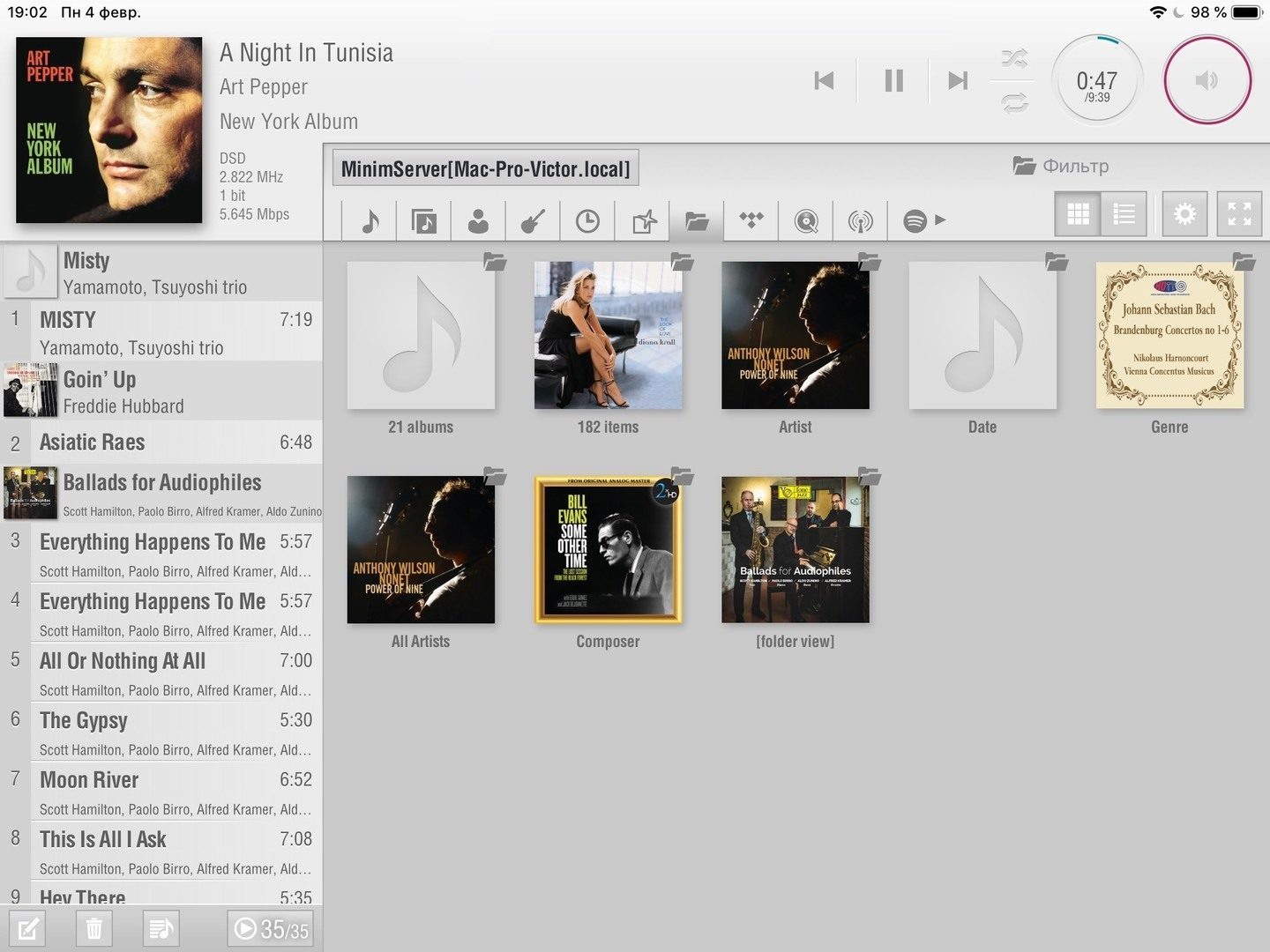Click the edit playlist pencil icon
Image resolution: width=1270 pixels, height=952 pixels.
click(27, 928)
